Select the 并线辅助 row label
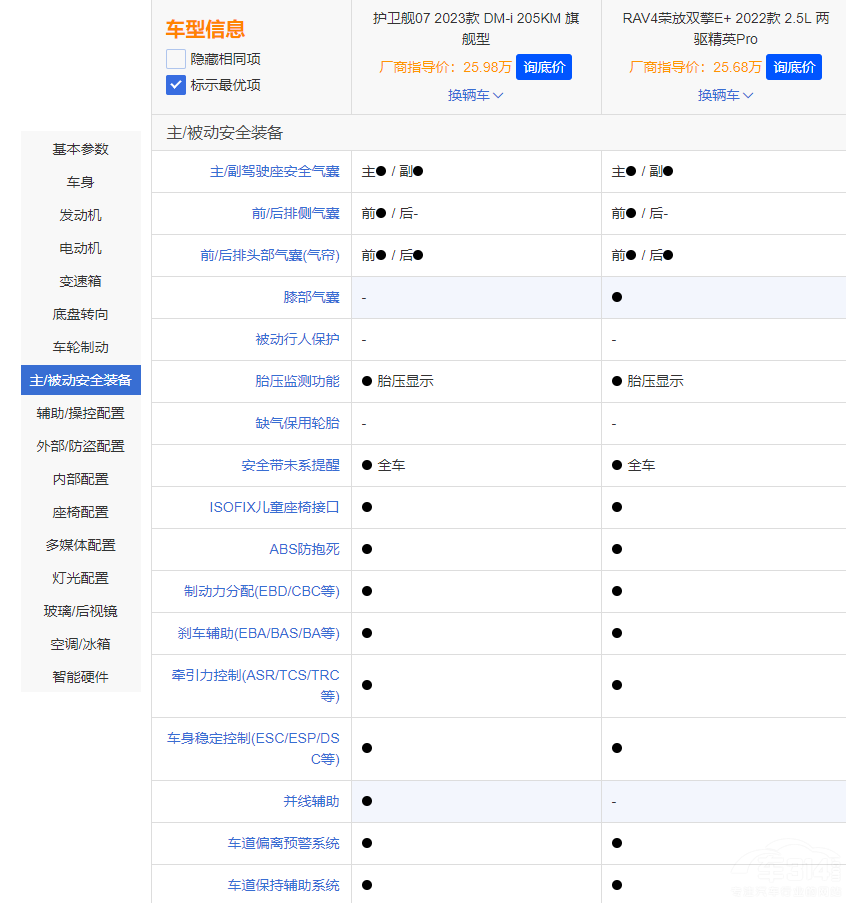846x903 pixels. [x=312, y=801]
